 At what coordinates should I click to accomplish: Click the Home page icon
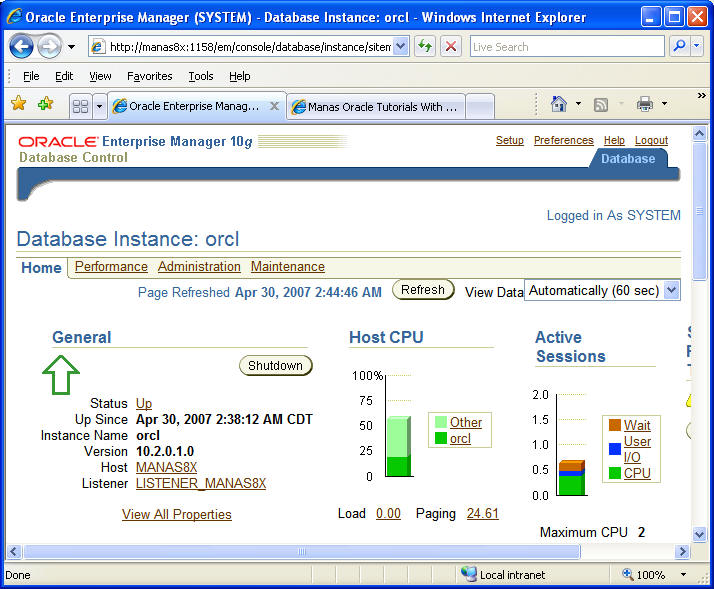pyautogui.click(x=559, y=104)
